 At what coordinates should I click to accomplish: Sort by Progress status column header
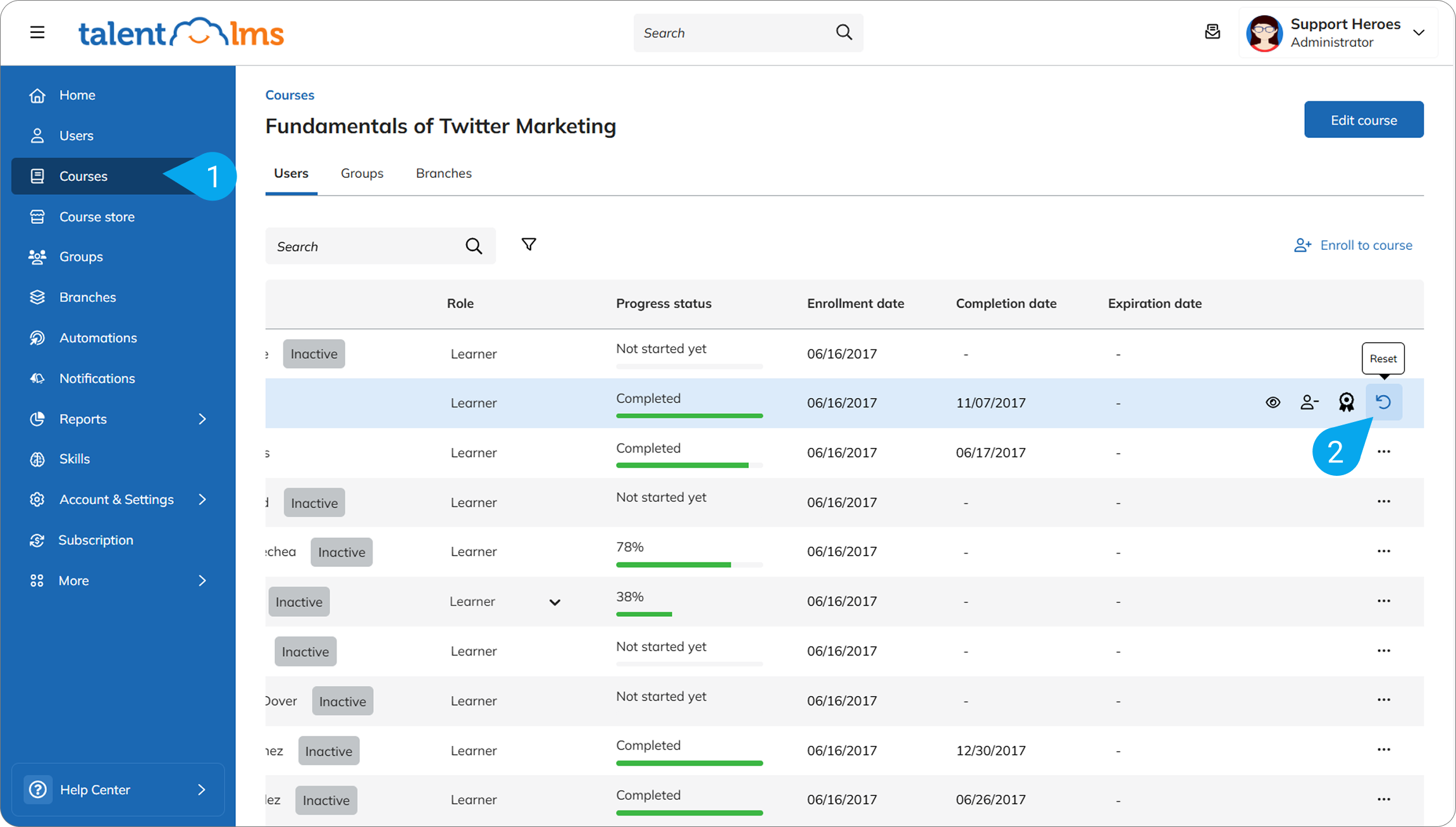click(663, 304)
